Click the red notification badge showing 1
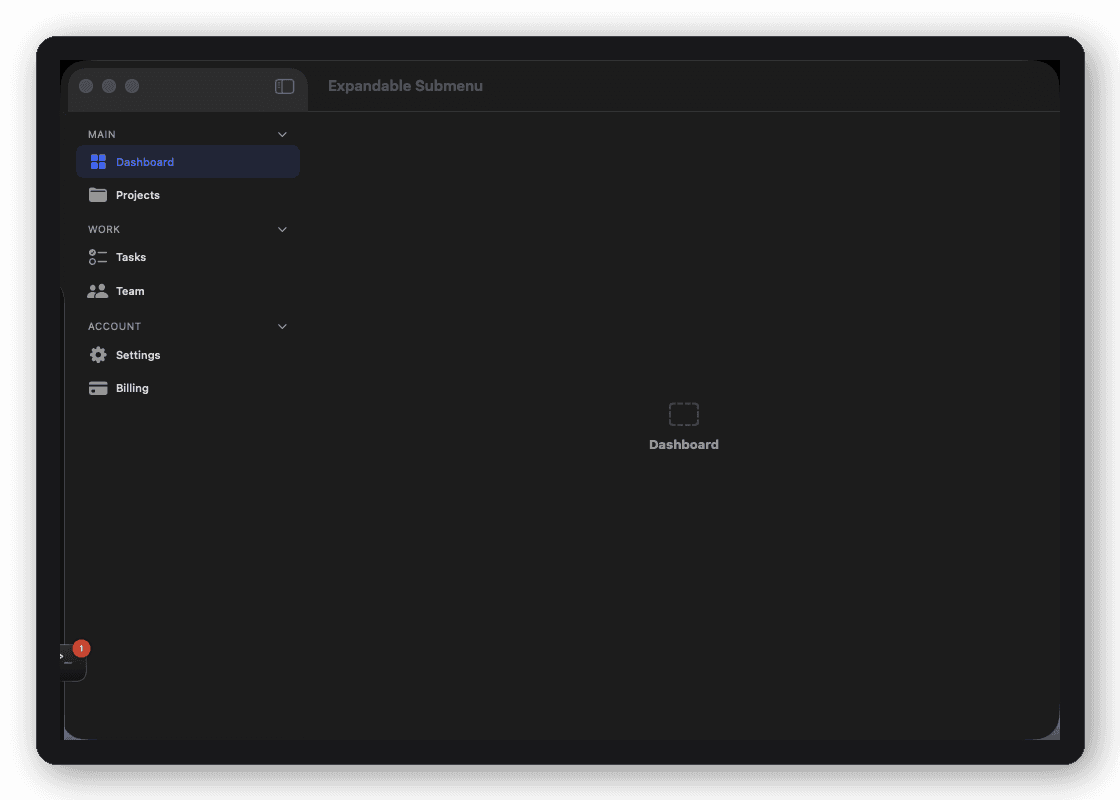This screenshot has height=800, width=1120. pyautogui.click(x=81, y=649)
